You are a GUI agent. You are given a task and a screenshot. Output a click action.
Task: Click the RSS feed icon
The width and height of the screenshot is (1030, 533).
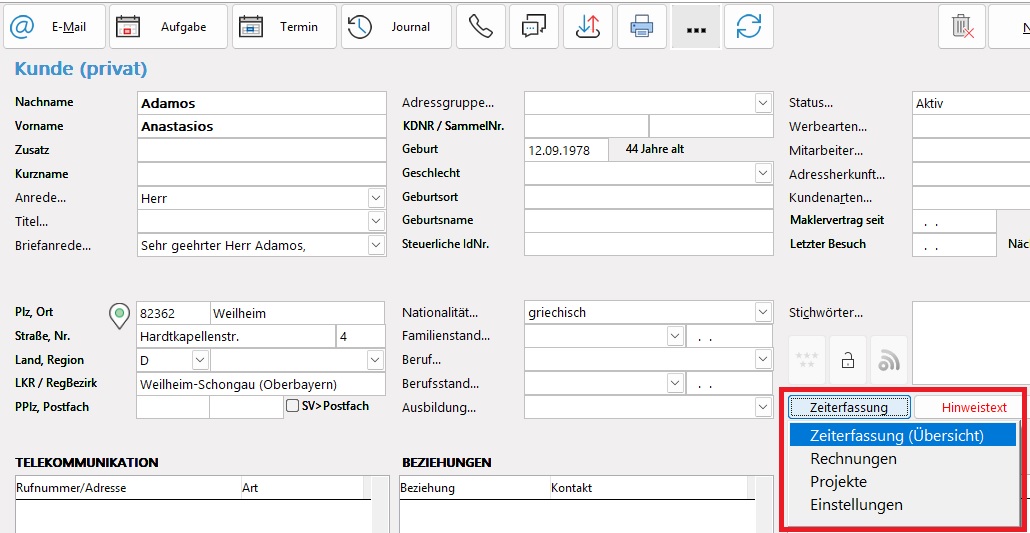888,361
